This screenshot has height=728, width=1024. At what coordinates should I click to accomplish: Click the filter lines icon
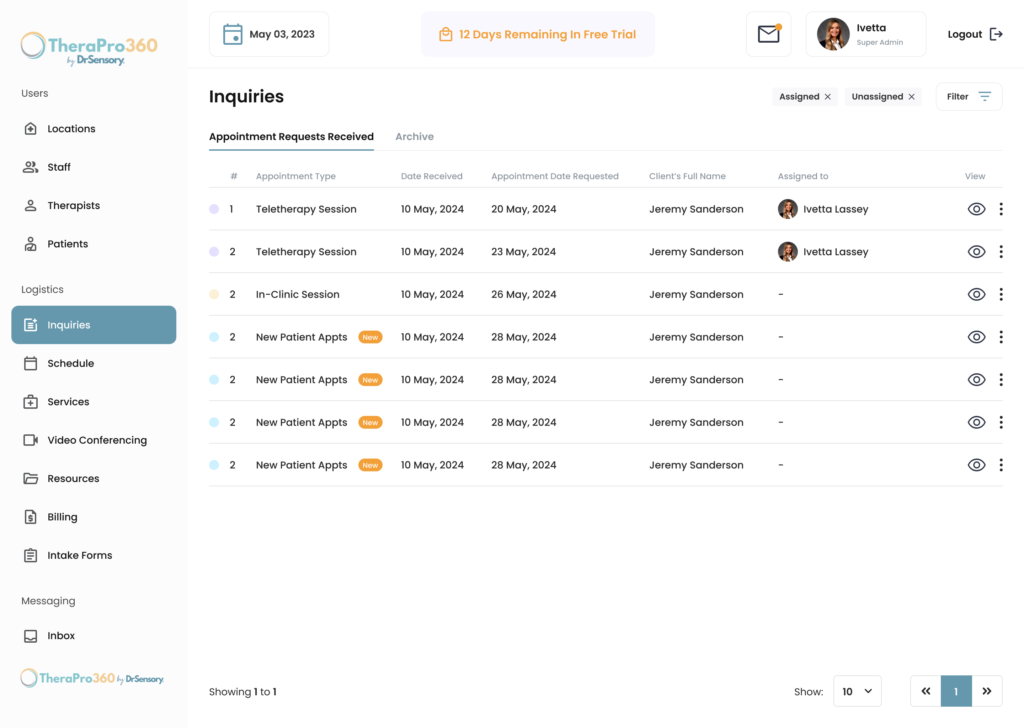[x=985, y=97]
